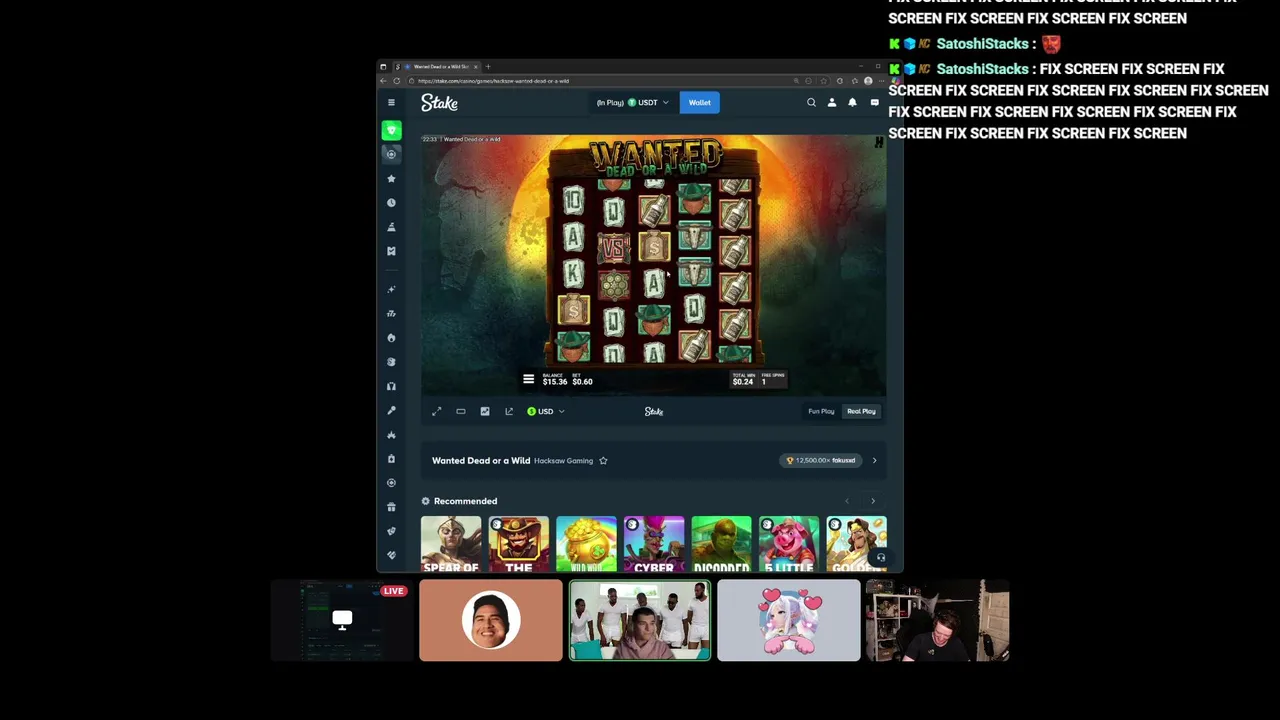Open the slot game hamburger menu
1280x720 pixels.
[528, 379]
